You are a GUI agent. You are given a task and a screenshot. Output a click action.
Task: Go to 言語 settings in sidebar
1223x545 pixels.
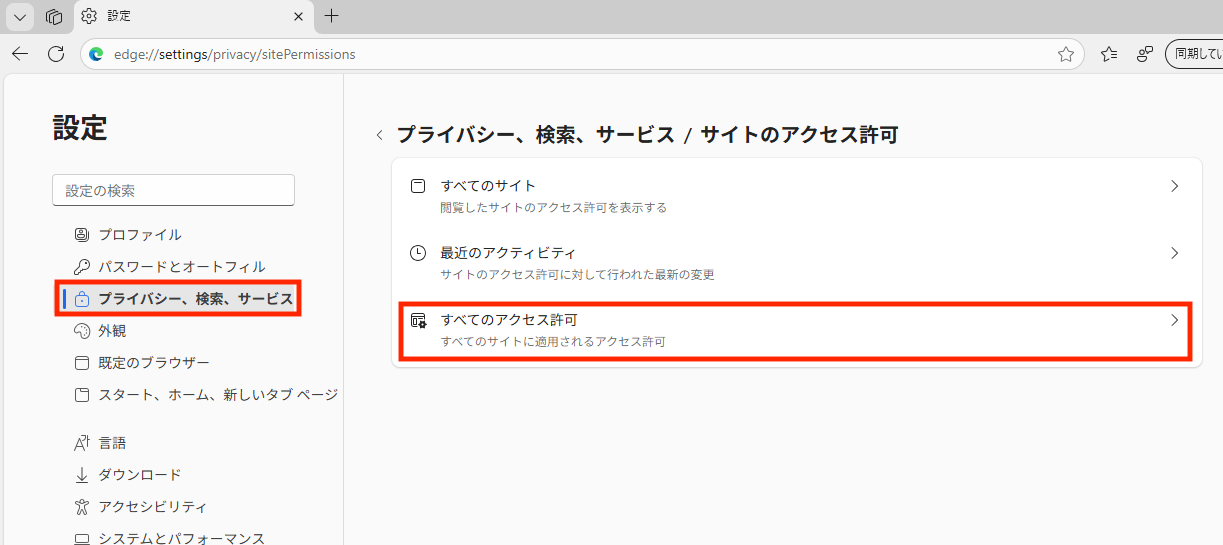click(112, 443)
